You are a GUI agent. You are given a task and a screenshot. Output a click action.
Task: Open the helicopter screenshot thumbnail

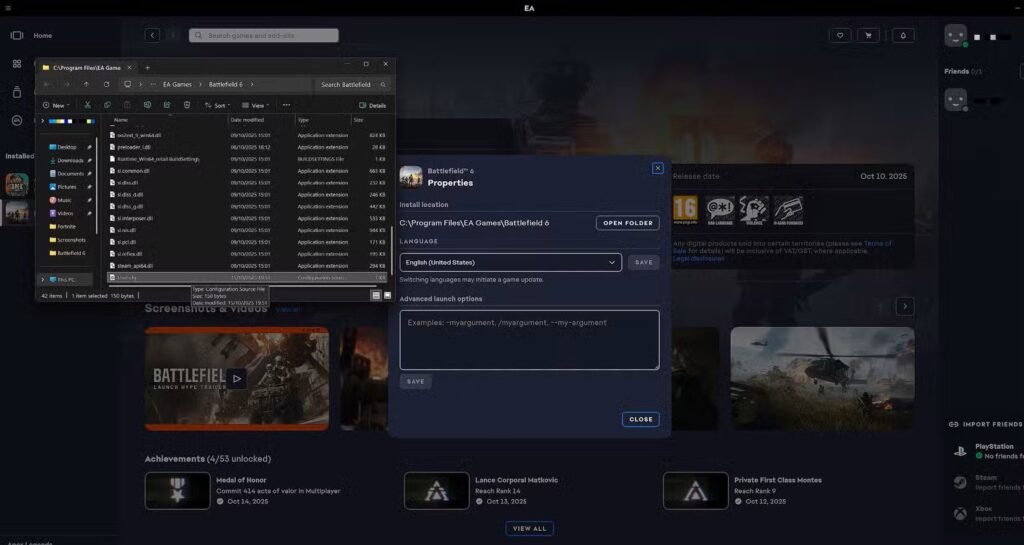pyautogui.click(x=822, y=379)
